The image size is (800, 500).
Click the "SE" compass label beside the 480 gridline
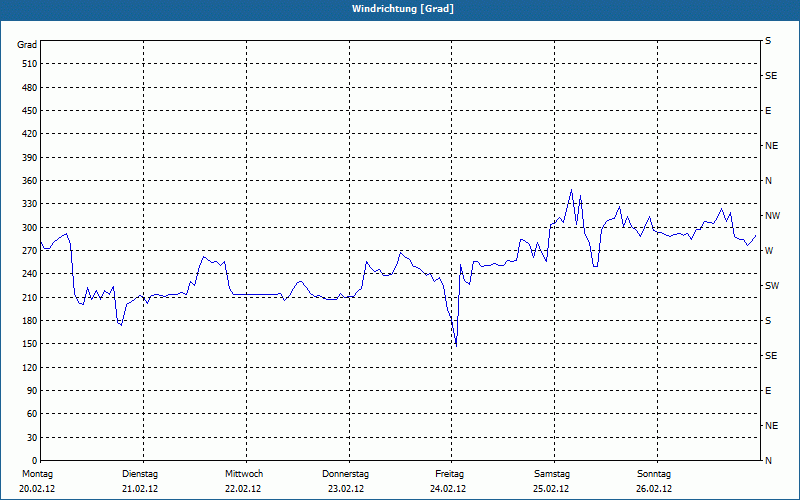coord(771,76)
